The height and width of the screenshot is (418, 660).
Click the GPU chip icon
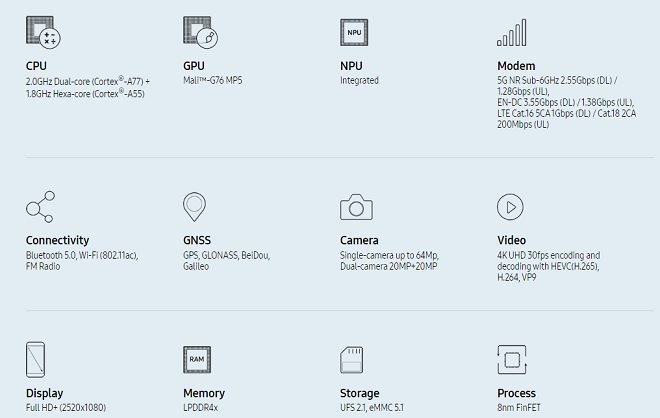click(199, 32)
